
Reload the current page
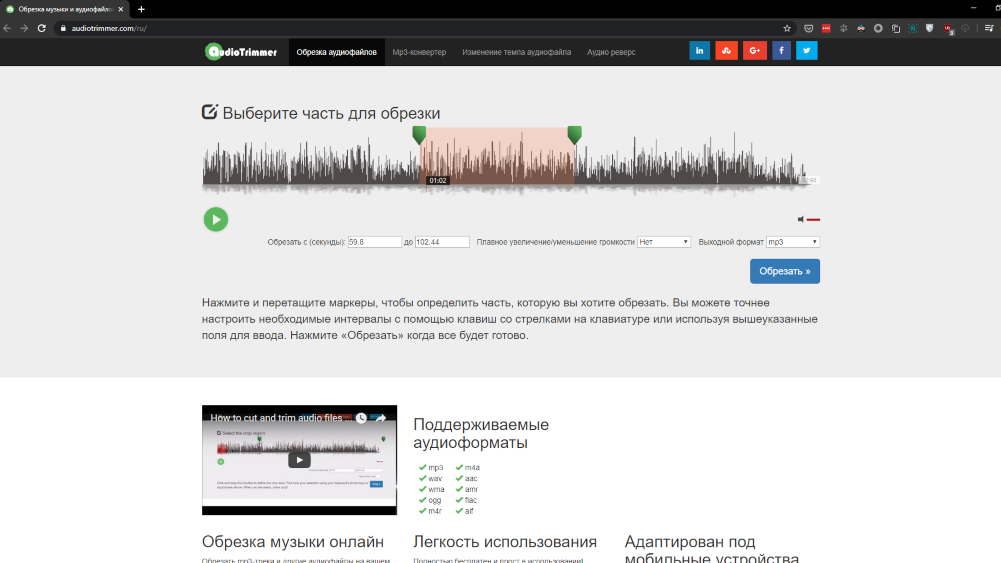(x=41, y=28)
